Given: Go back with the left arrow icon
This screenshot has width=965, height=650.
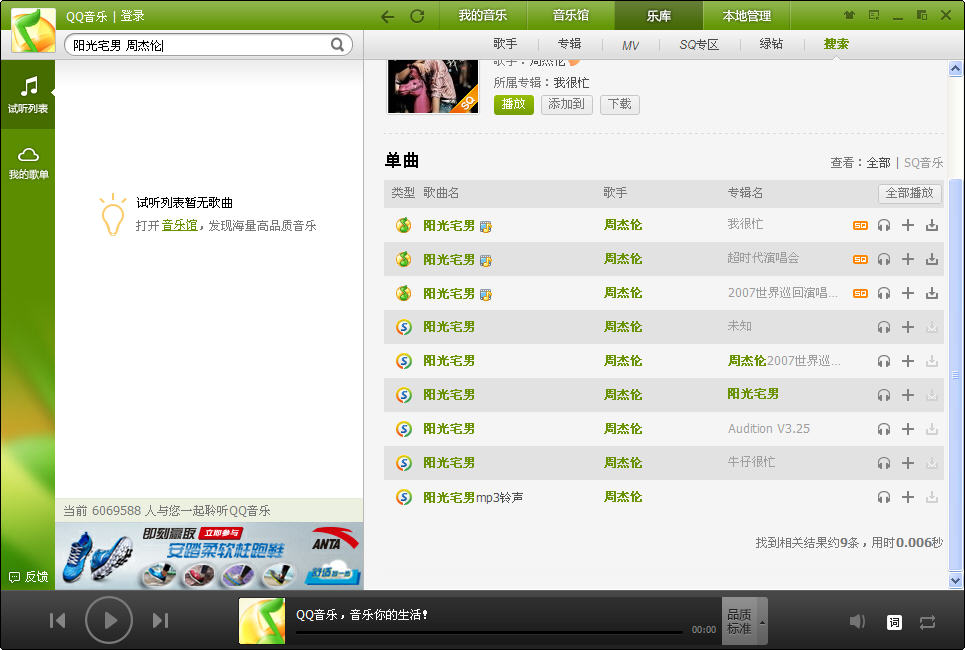Looking at the screenshot, I should tap(388, 16).
